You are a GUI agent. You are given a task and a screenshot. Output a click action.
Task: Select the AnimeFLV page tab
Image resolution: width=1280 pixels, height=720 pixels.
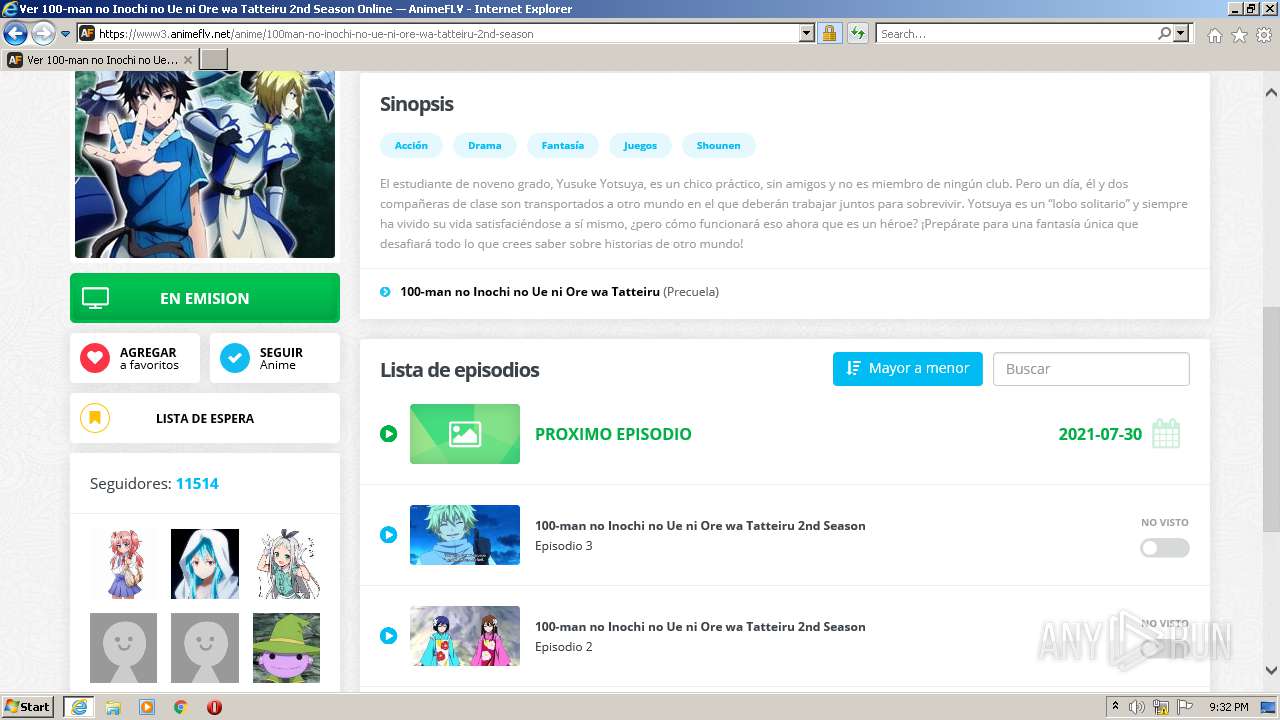coord(100,60)
